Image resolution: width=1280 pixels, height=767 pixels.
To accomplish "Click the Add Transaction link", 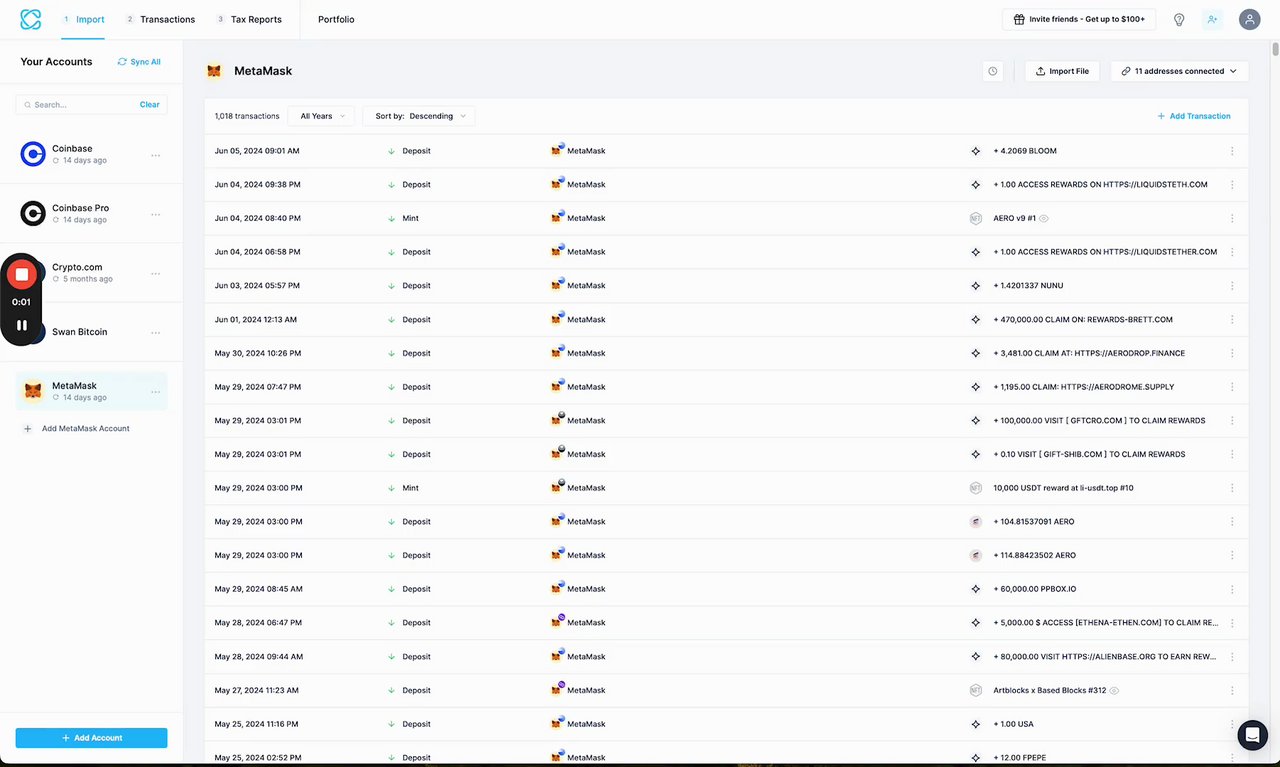I will pos(1194,116).
